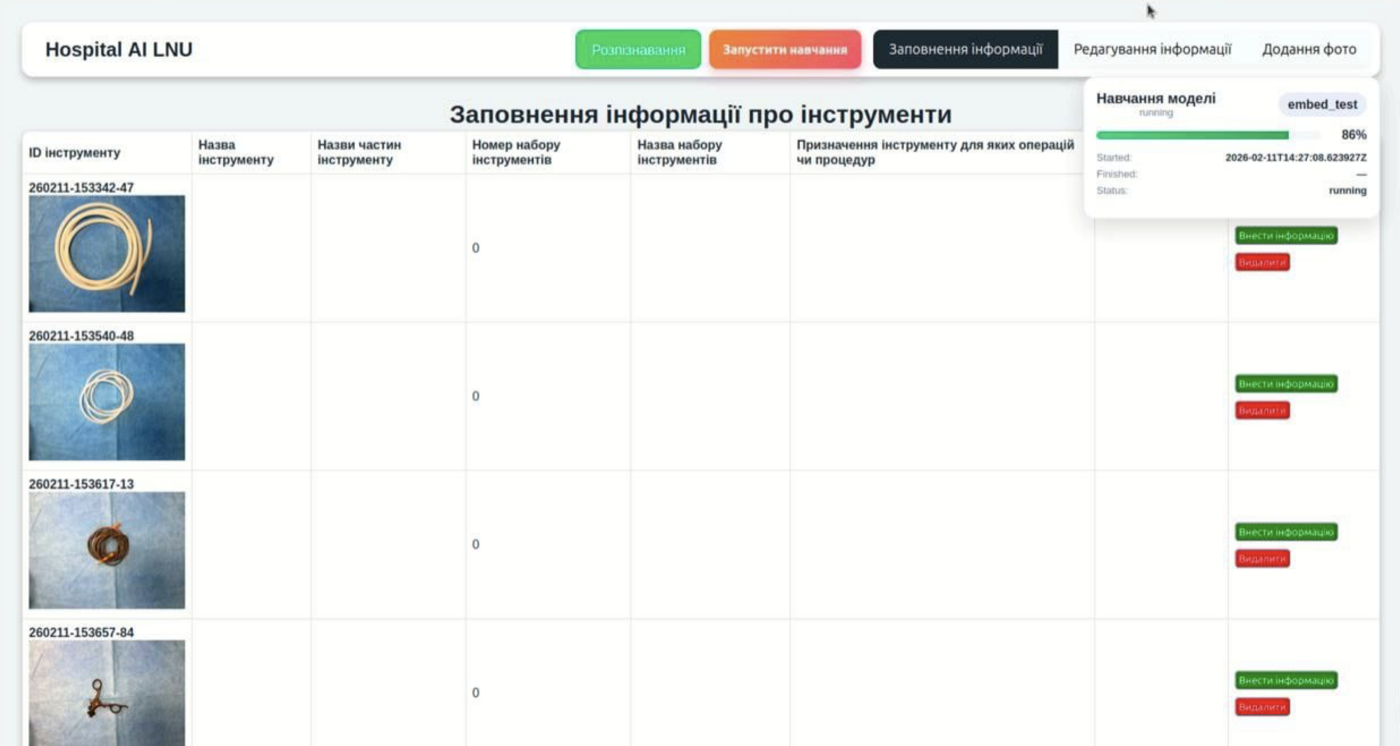Open the Додання фото tab
This screenshot has width=1400, height=746.
[x=1309, y=49]
